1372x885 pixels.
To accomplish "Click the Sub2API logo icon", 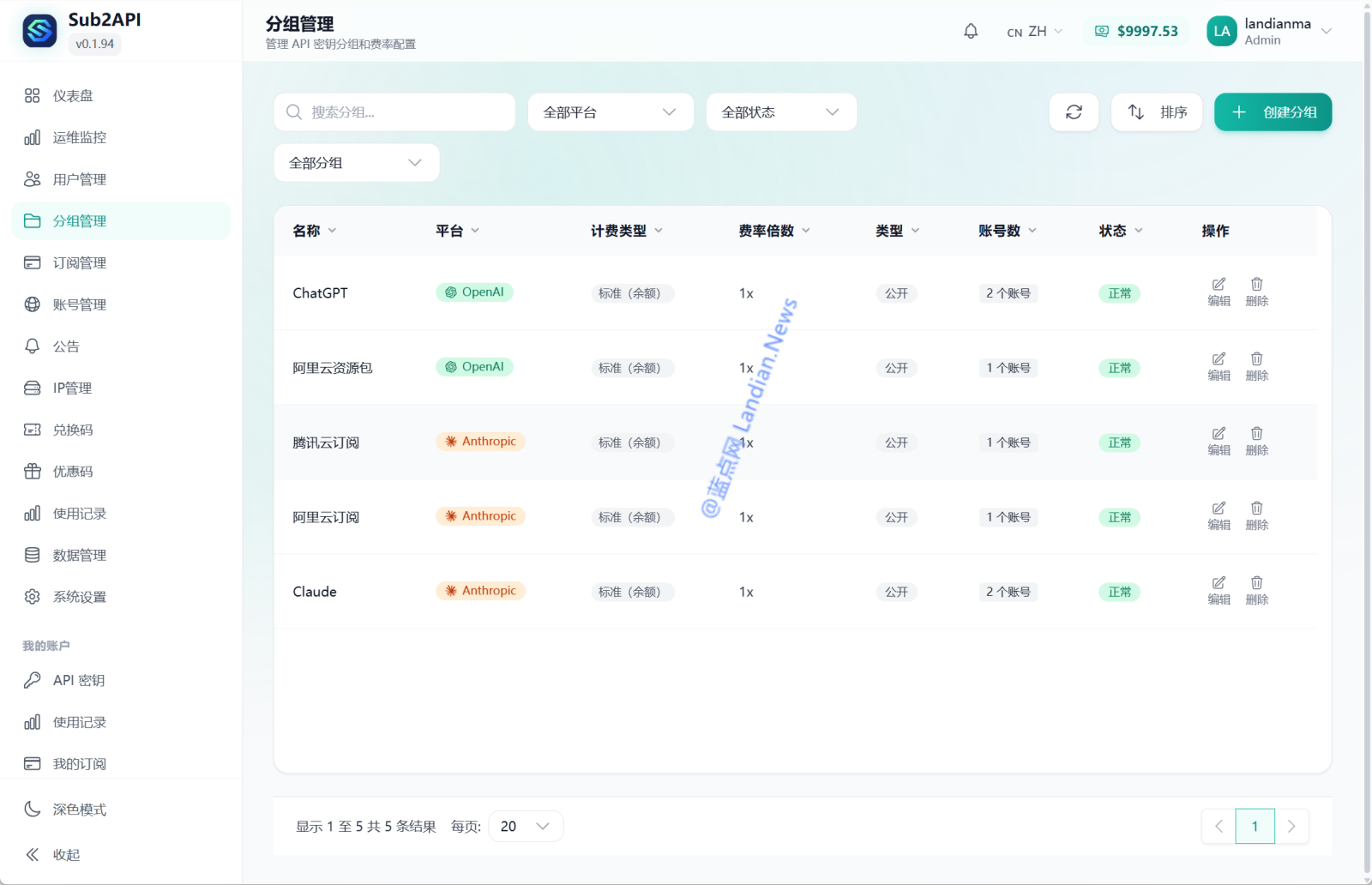I will click(x=39, y=31).
